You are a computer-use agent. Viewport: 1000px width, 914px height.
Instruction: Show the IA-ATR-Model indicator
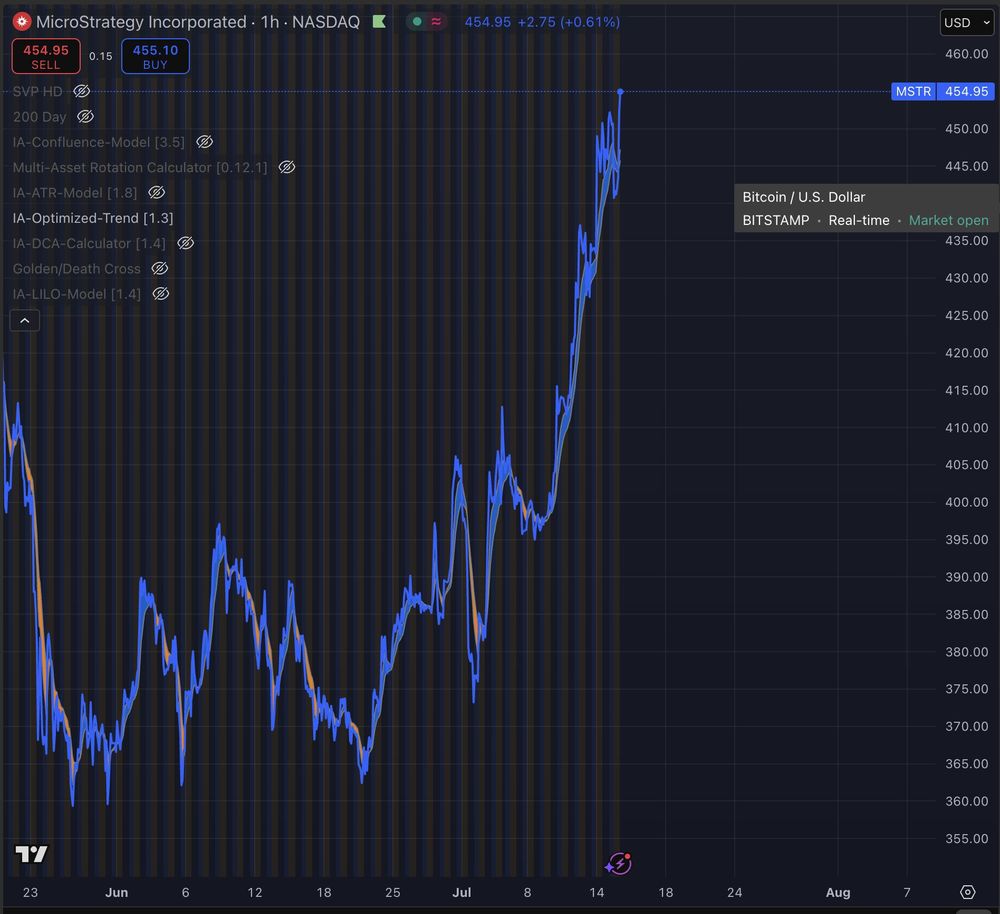coord(157,193)
